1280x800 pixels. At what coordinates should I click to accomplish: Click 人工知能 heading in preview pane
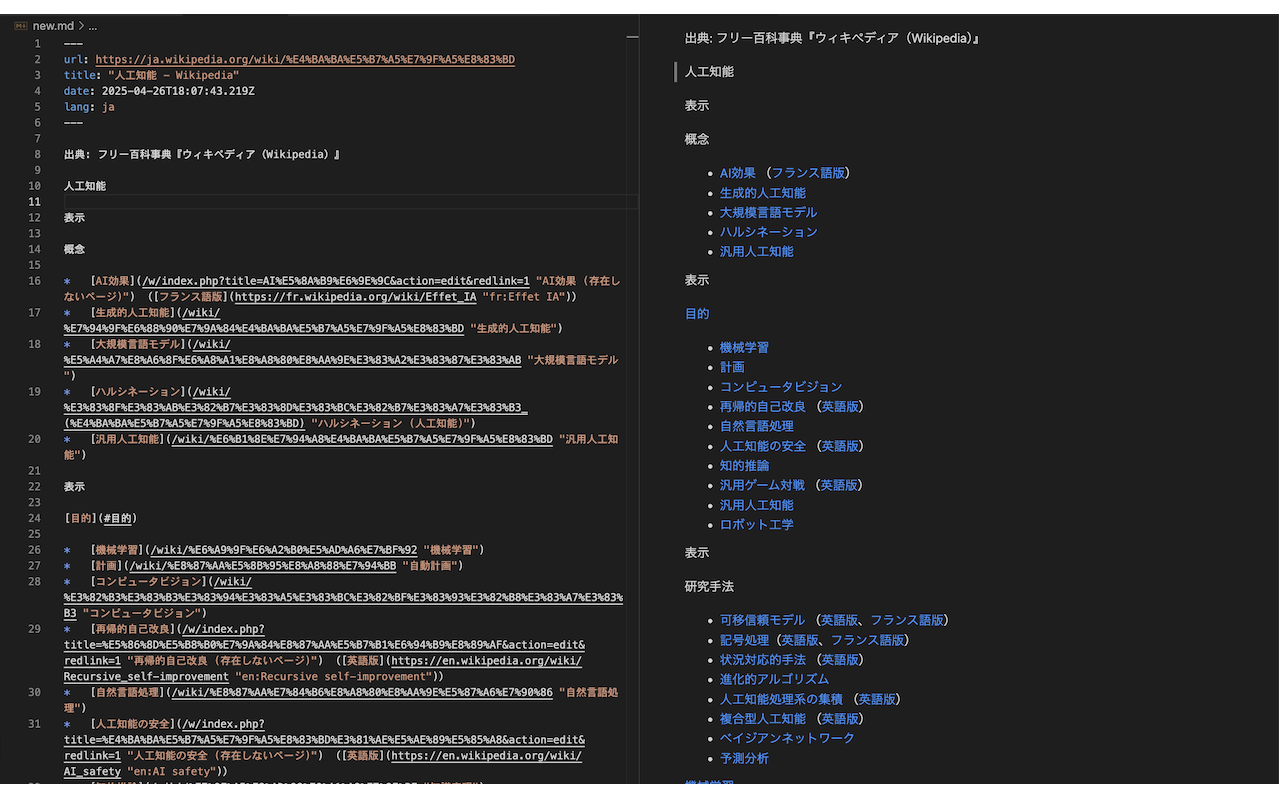click(x=709, y=72)
